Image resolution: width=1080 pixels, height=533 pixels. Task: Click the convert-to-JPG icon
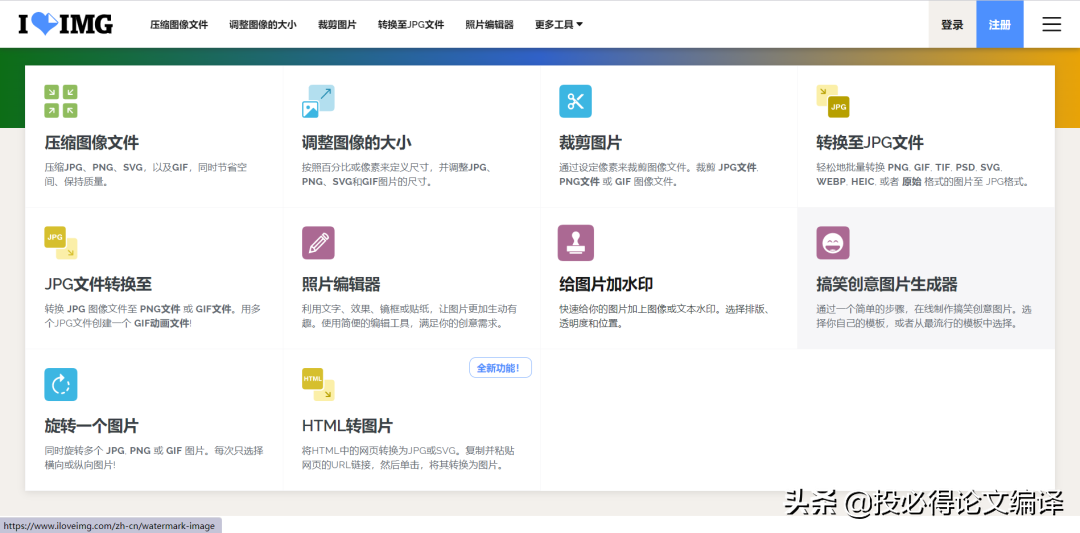[x=833, y=101]
